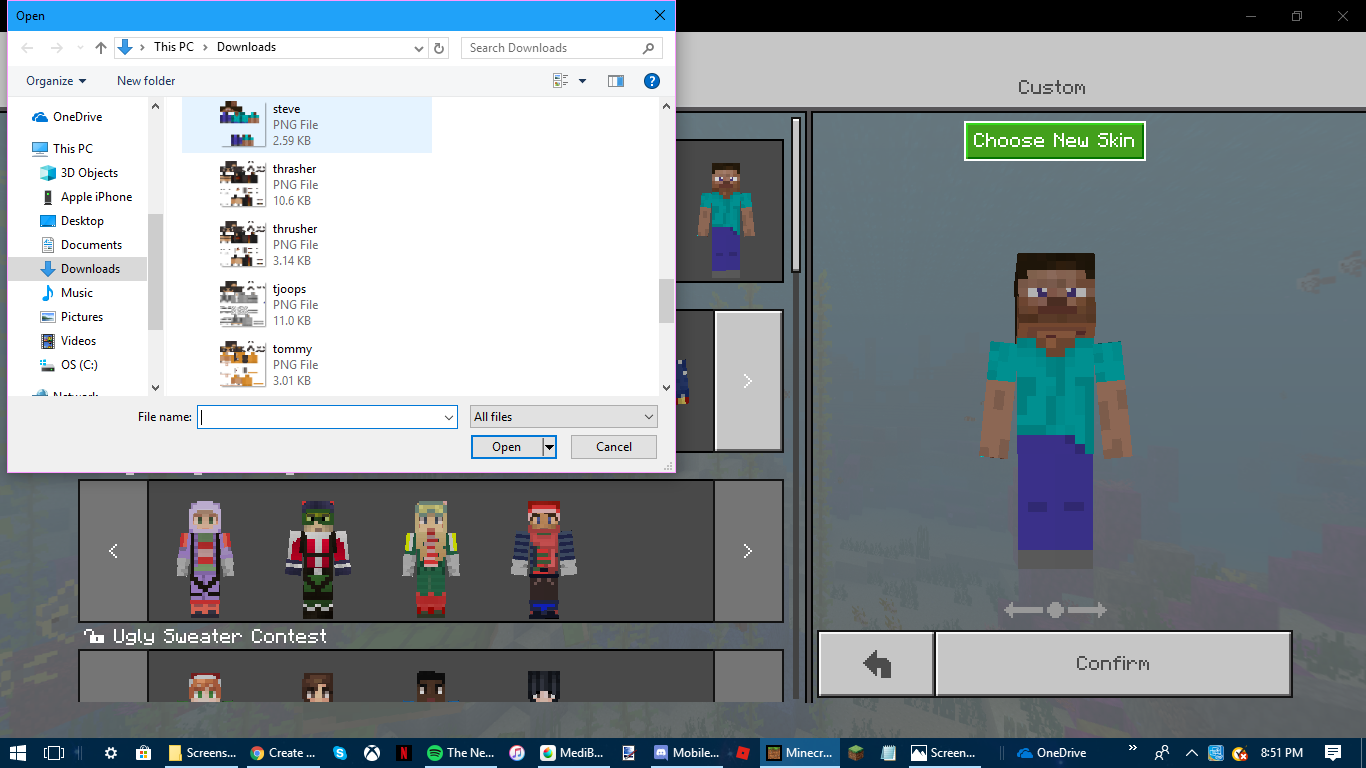Open Settings gear on taskbar
Screen dimensions: 1366x768
point(111,753)
